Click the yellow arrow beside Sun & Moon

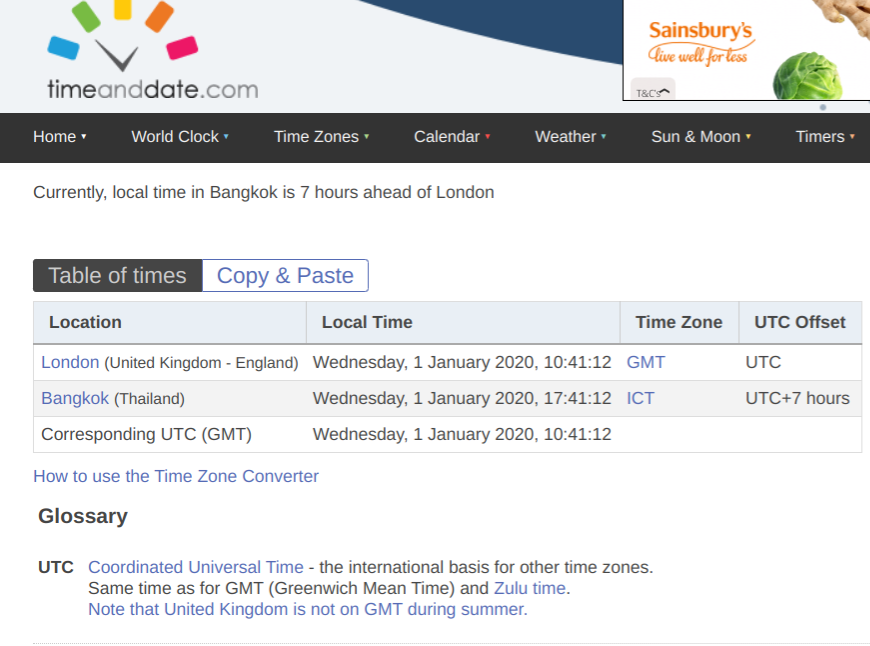[x=748, y=136]
